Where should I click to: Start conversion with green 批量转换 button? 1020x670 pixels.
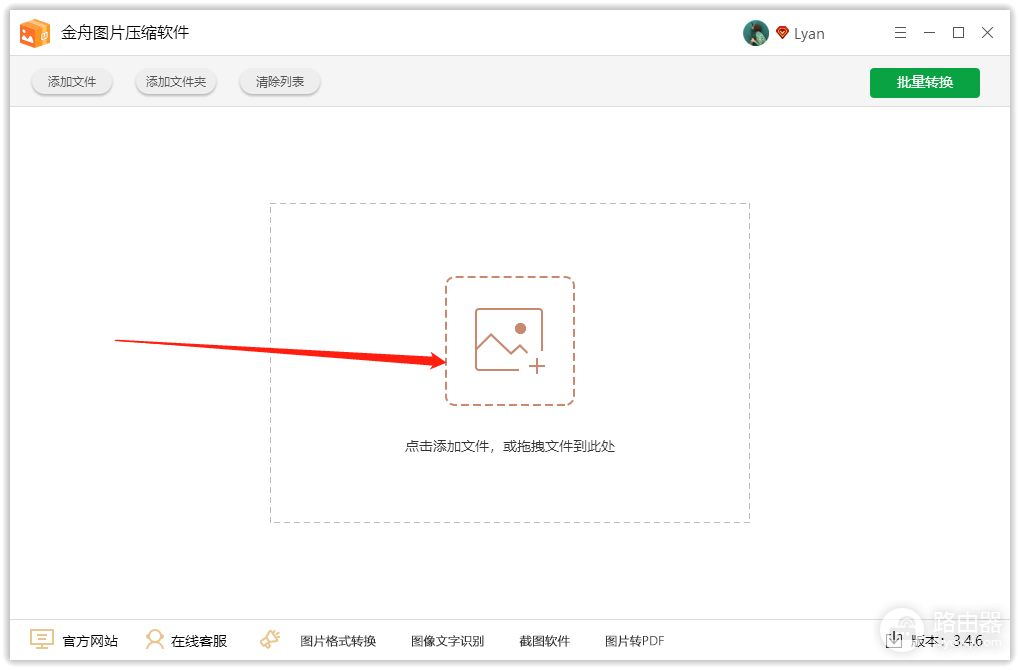(x=924, y=82)
